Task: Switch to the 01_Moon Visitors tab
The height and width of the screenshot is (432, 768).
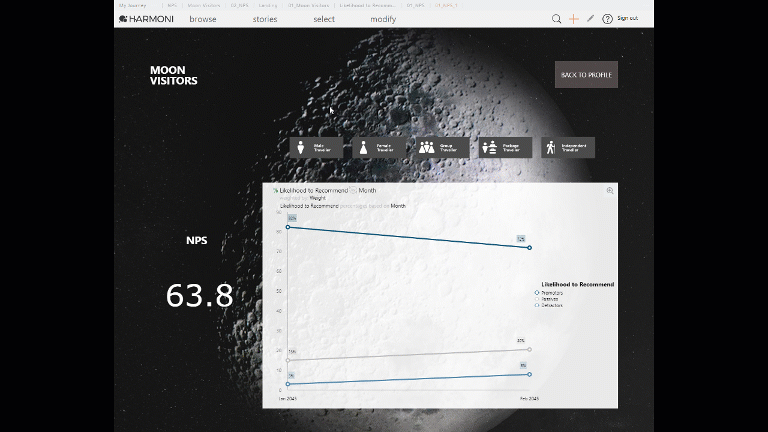Action: tap(308, 5)
